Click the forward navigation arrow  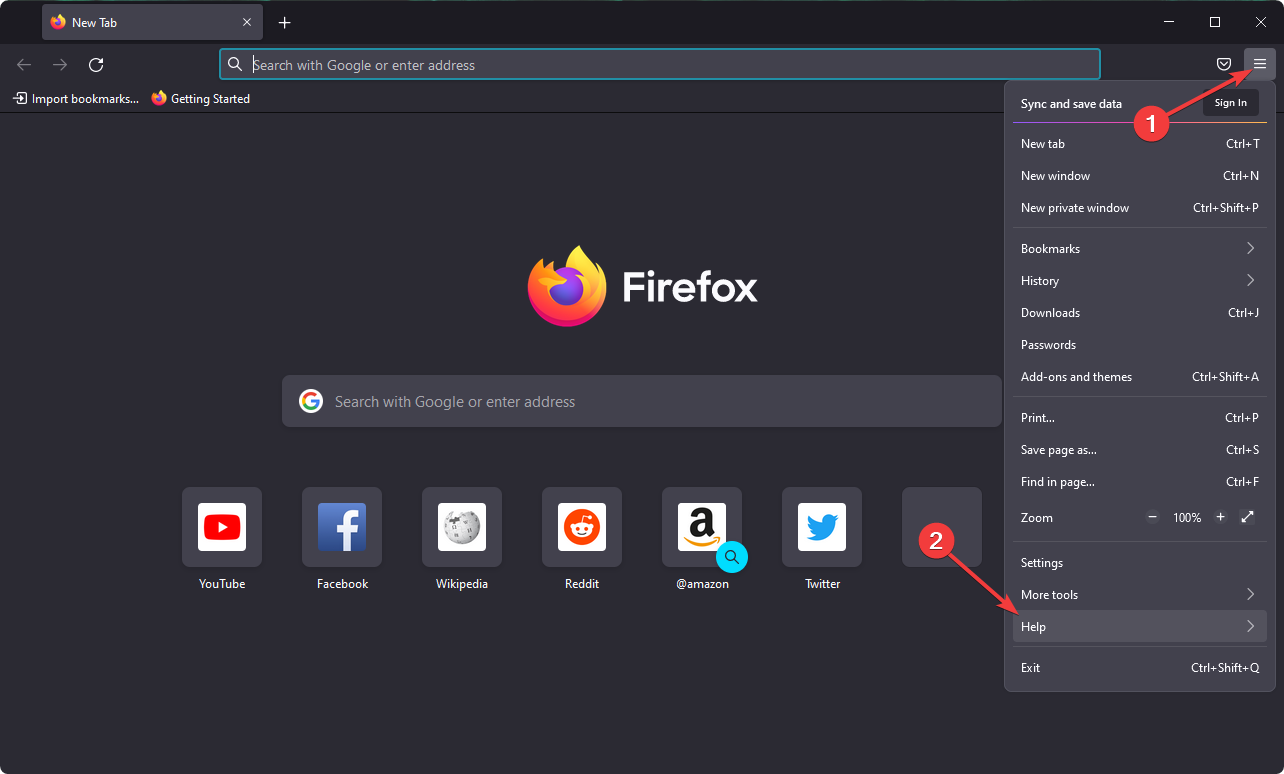pos(59,64)
